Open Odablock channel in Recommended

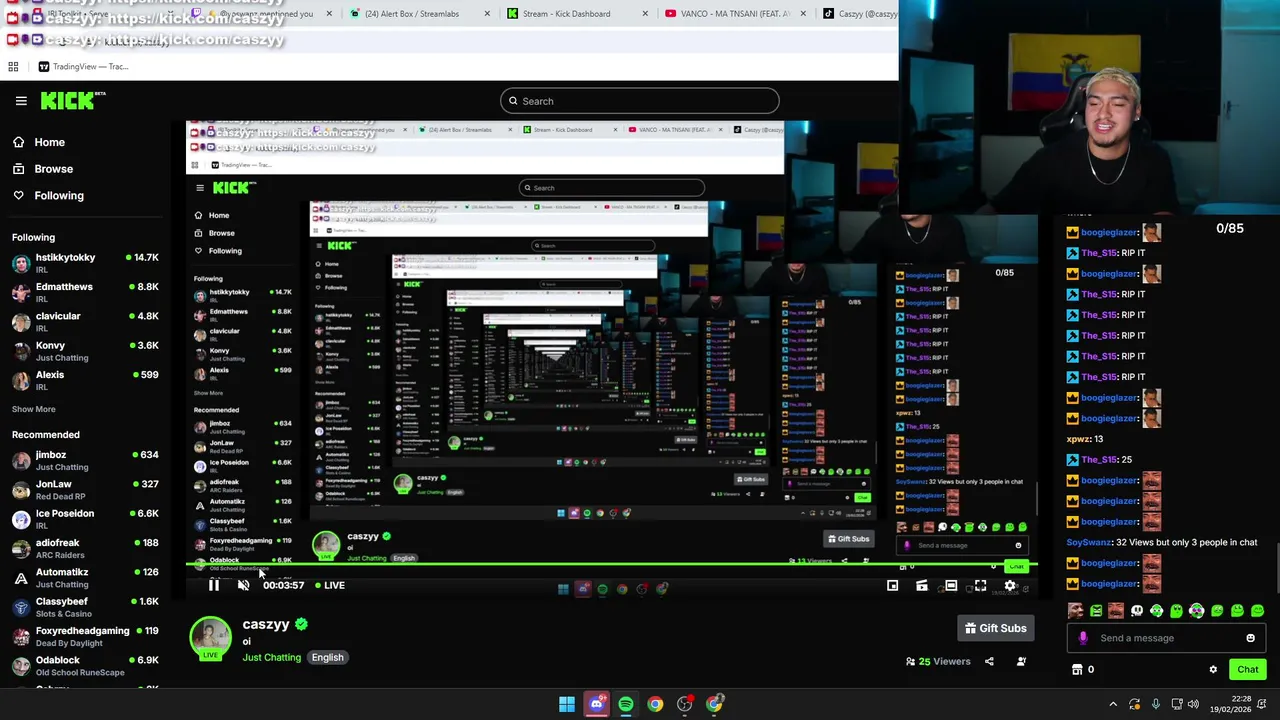click(85, 666)
